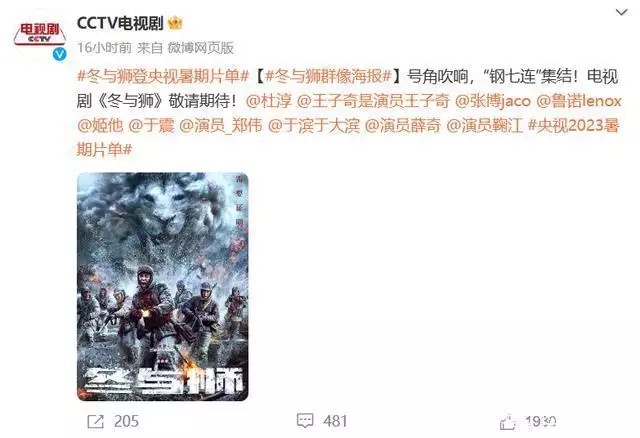Screen dimensions: 640x438
Task: Visit the @演员_郑伟 mention link
Action: pyautogui.click(x=220, y=125)
